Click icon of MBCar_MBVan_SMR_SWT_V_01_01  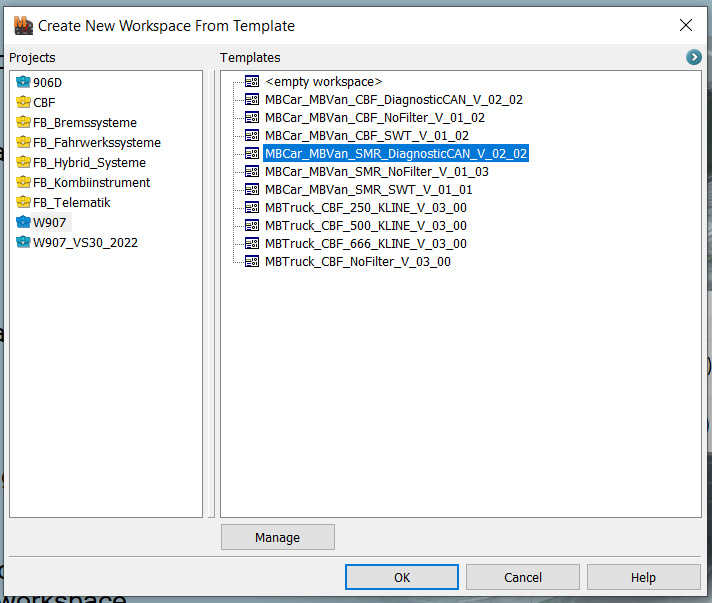click(x=252, y=189)
